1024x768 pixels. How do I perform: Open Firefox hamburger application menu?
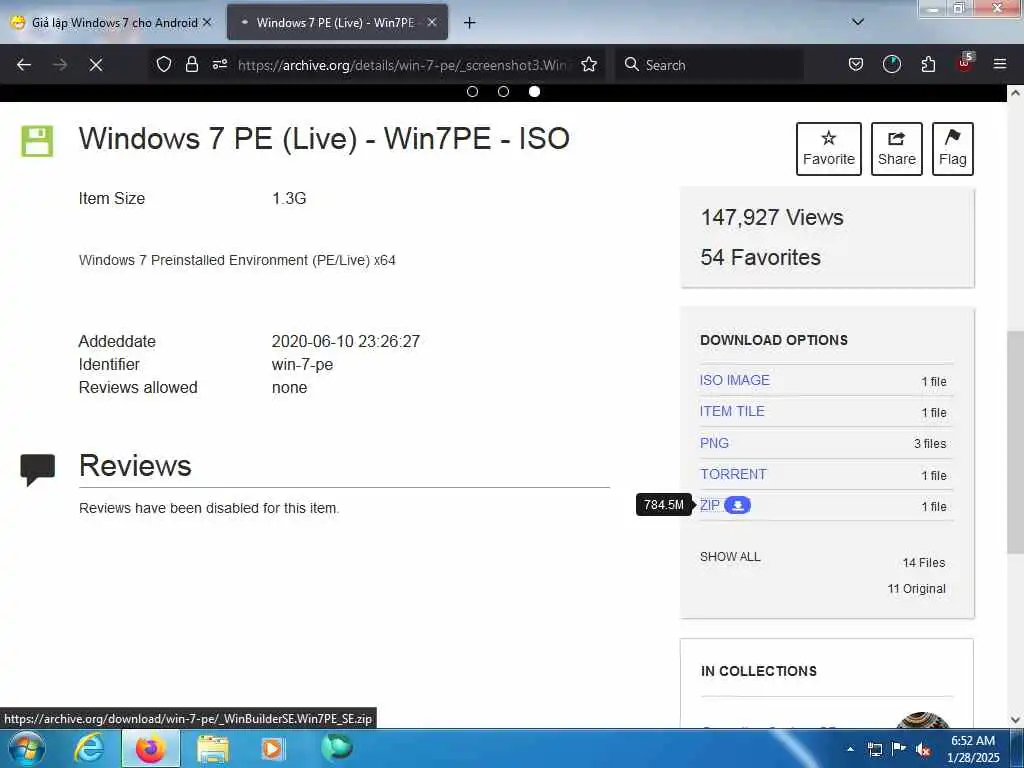[x=1000, y=64]
